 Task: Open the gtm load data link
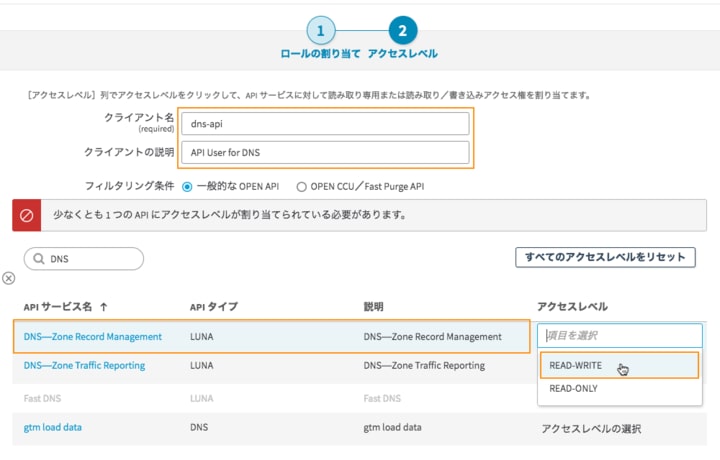(x=53, y=427)
